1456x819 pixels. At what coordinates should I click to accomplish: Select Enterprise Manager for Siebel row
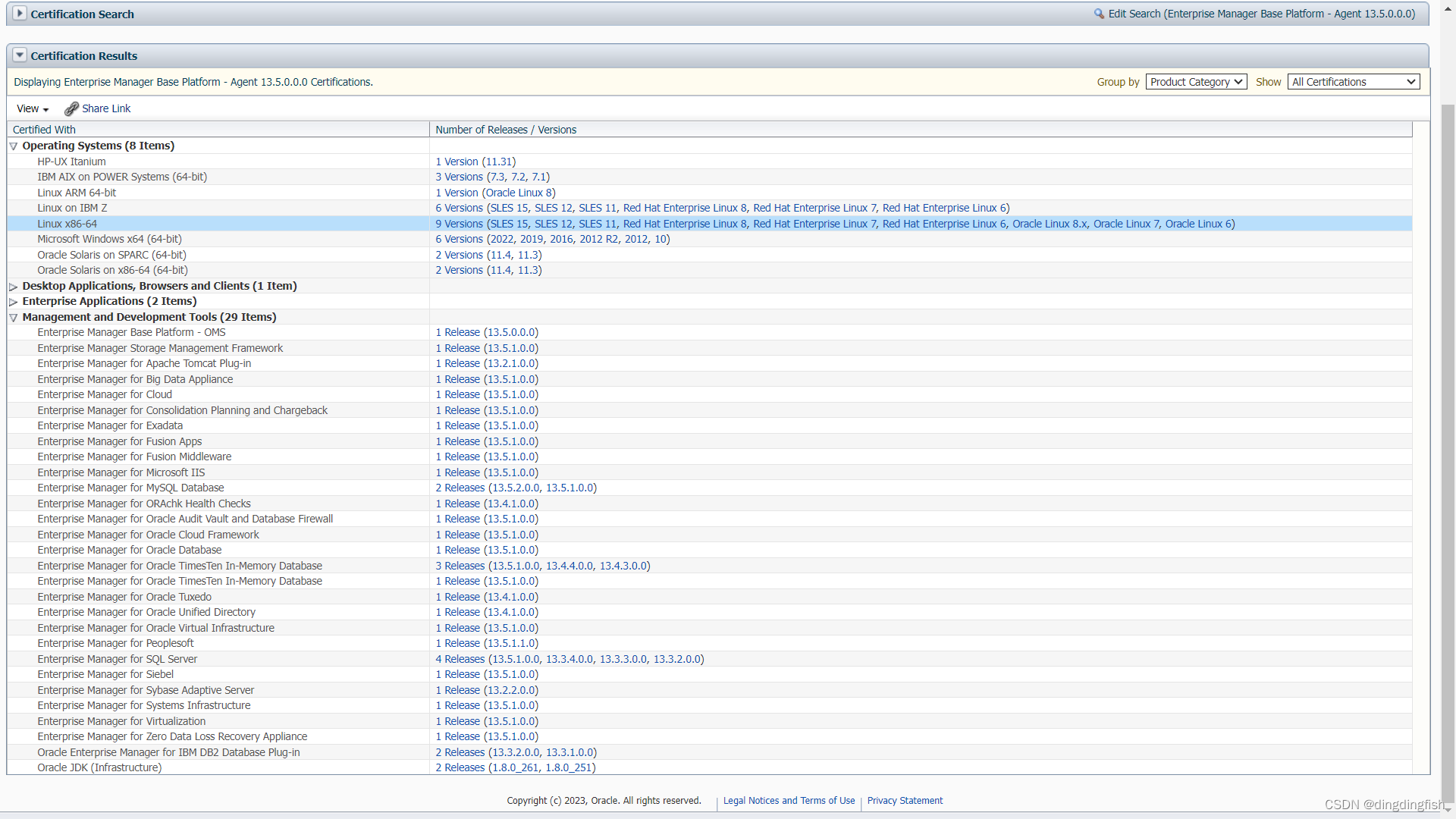(710, 674)
